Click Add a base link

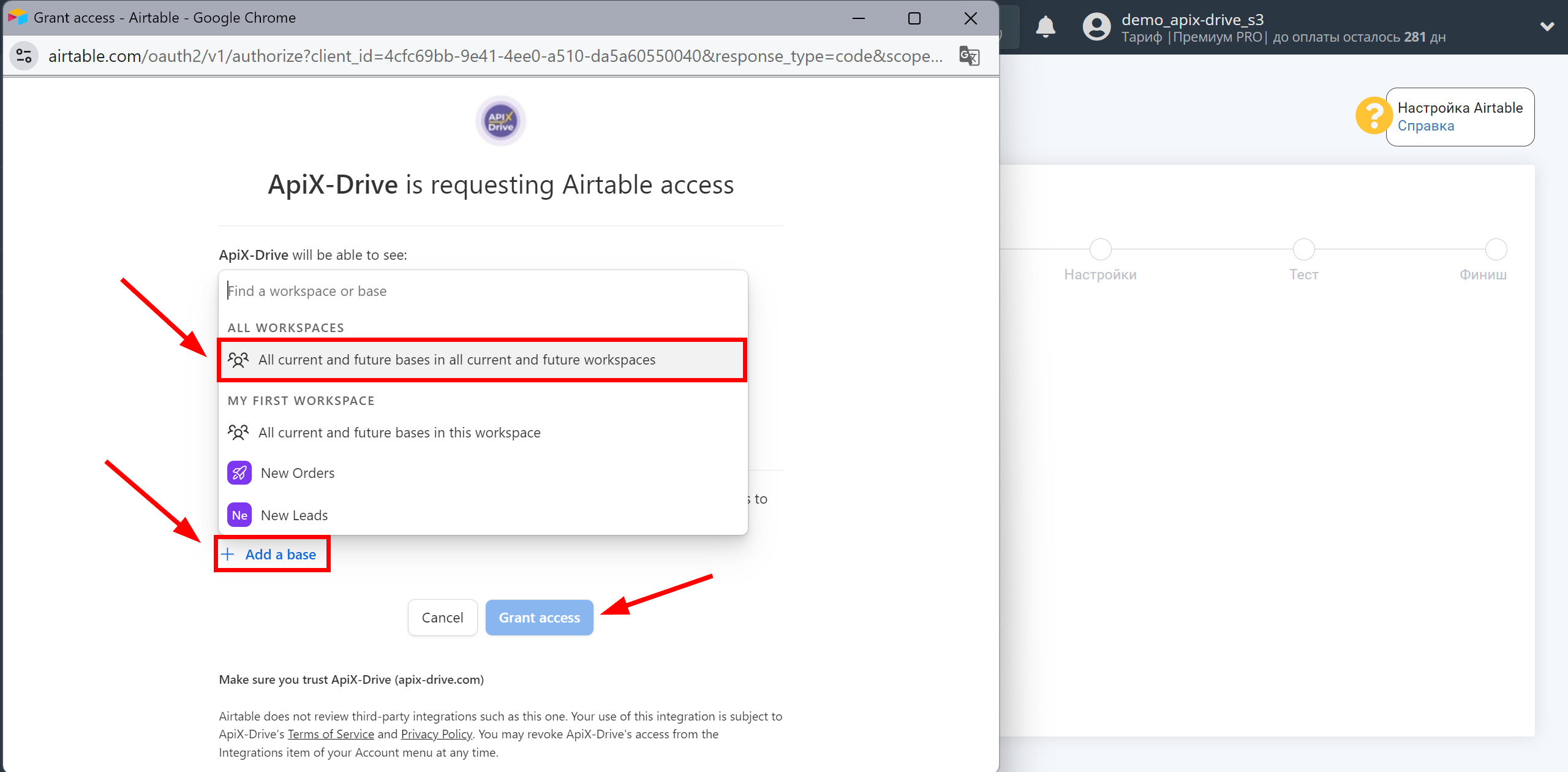(281, 554)
